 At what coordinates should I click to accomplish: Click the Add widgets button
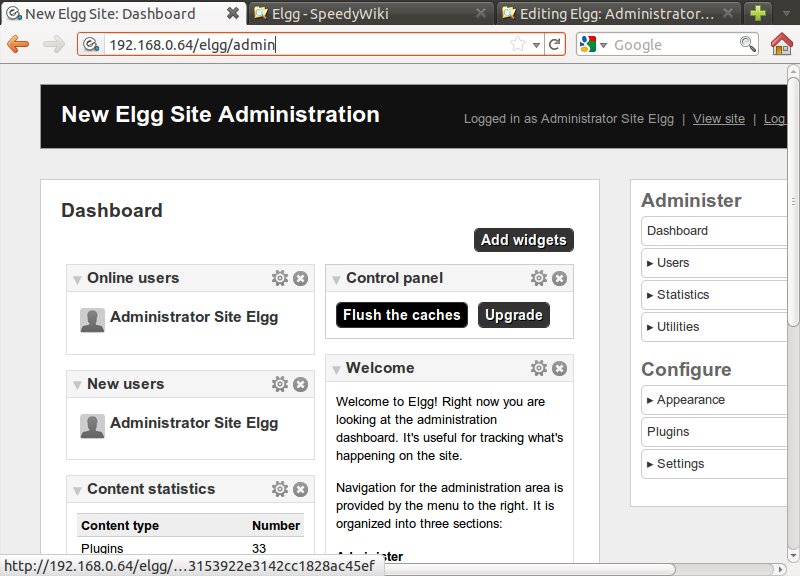524,240
